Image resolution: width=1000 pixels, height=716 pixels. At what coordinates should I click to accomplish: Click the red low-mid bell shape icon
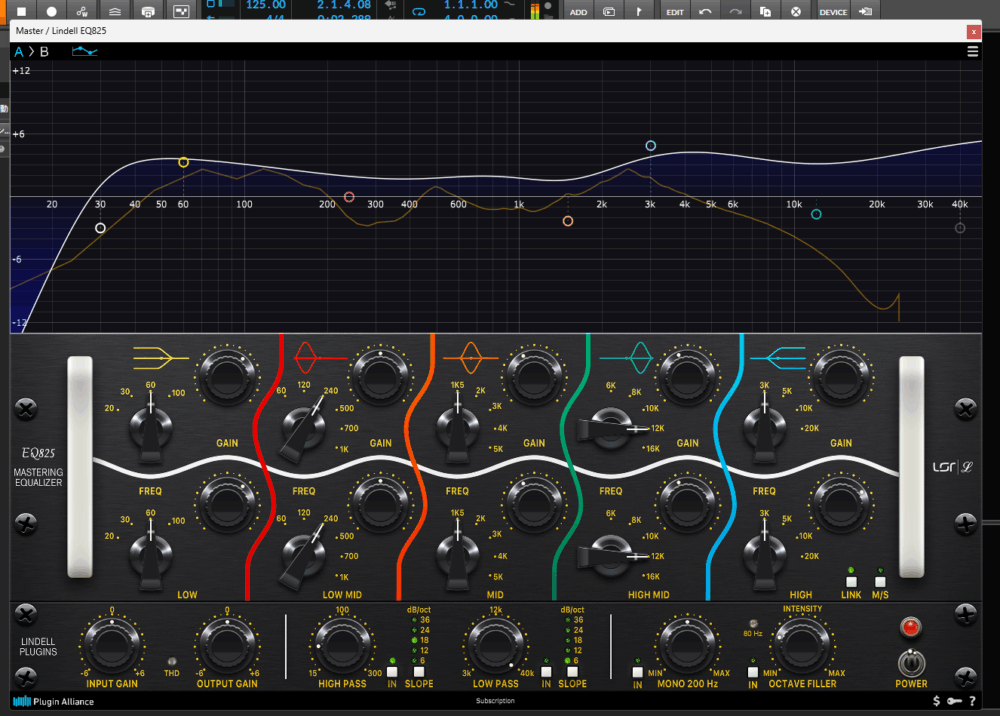pyautogui.click(x=318, y=358)
